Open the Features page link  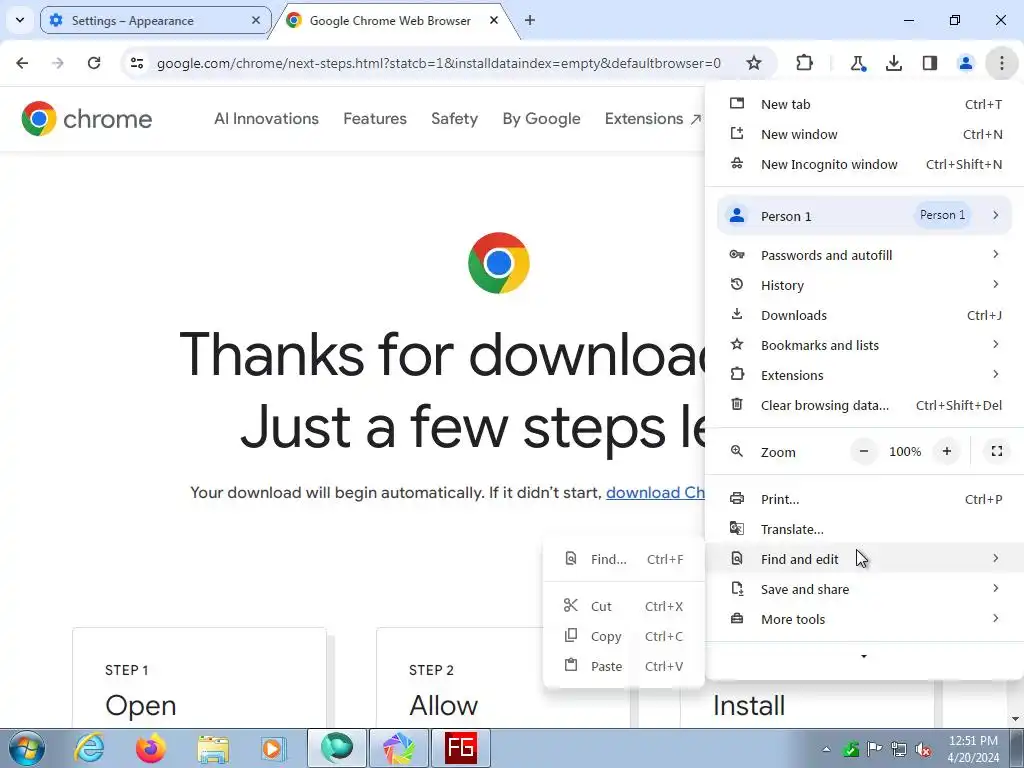(x=375, y=118)
